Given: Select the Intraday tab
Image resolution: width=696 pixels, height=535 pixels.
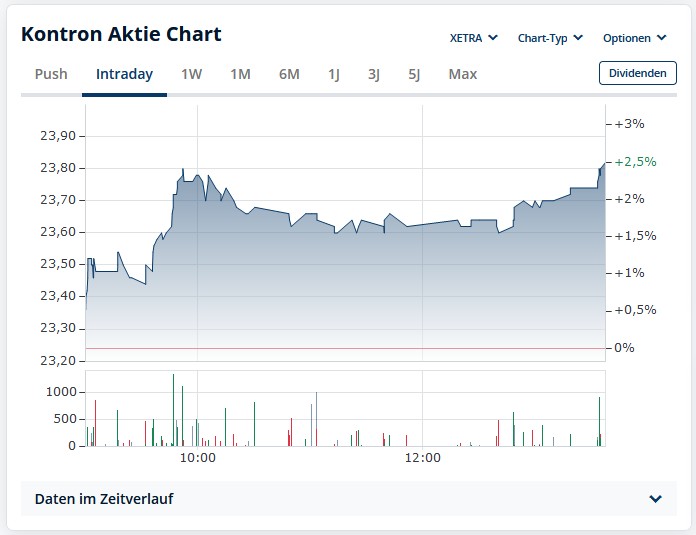Looking at the screenshot, I should (x=124, y=74).
